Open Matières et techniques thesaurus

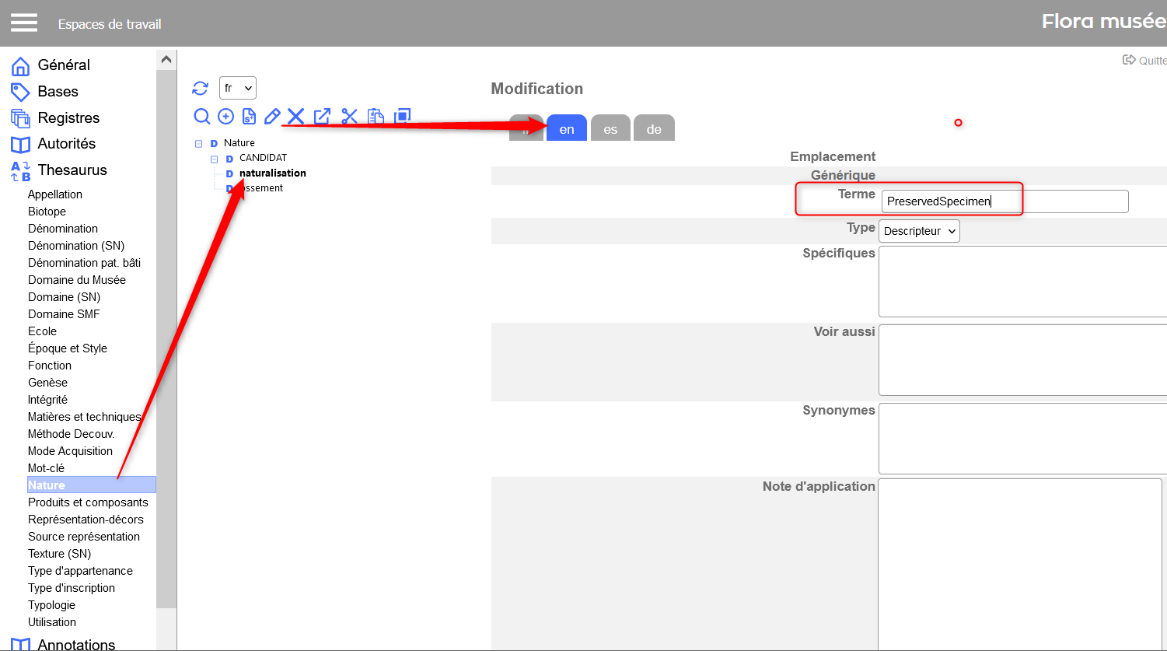84,417
